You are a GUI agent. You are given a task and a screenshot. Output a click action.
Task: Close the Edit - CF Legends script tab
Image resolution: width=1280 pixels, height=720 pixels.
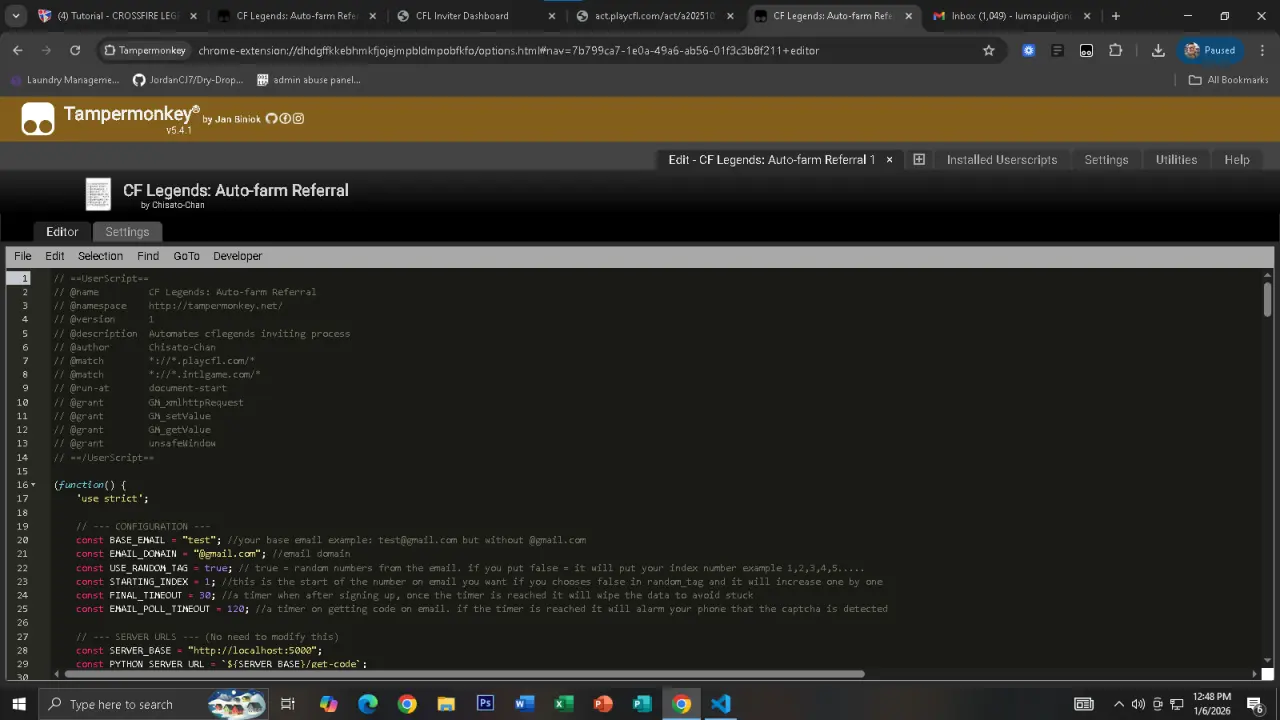pos(889,160)
